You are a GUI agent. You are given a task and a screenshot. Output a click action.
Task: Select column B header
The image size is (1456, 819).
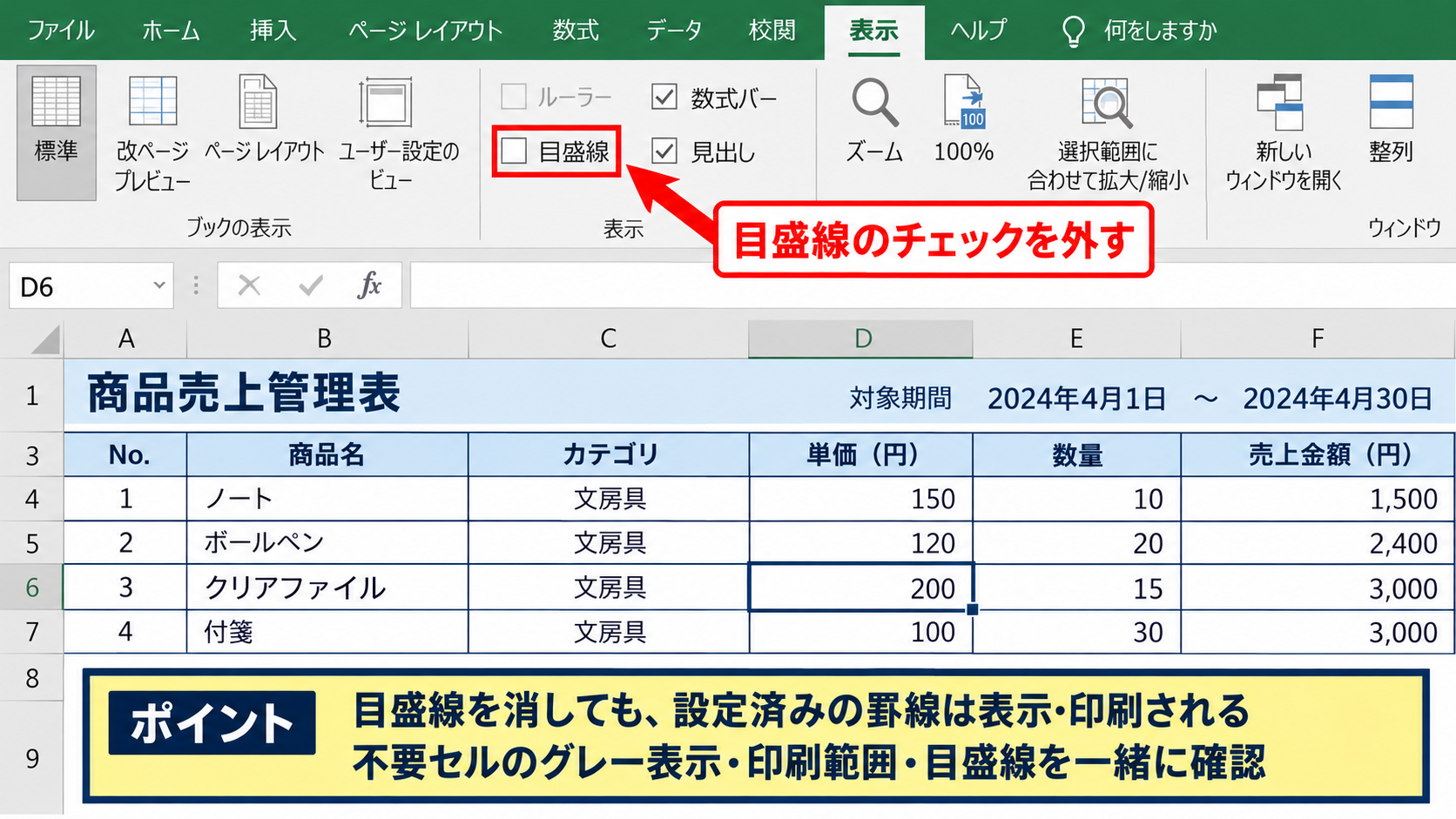pos(327,339)
